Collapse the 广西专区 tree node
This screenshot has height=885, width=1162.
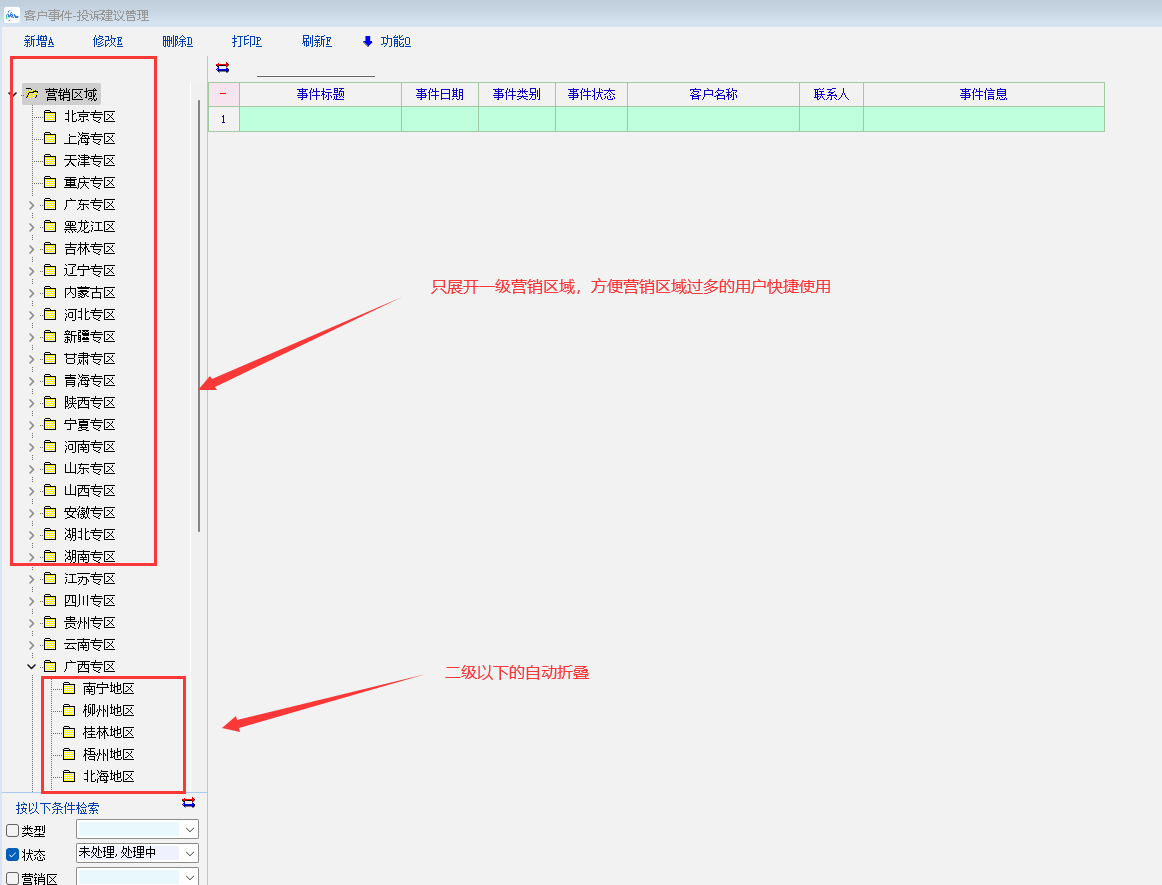pyautogui.click(x=31, y=666)
